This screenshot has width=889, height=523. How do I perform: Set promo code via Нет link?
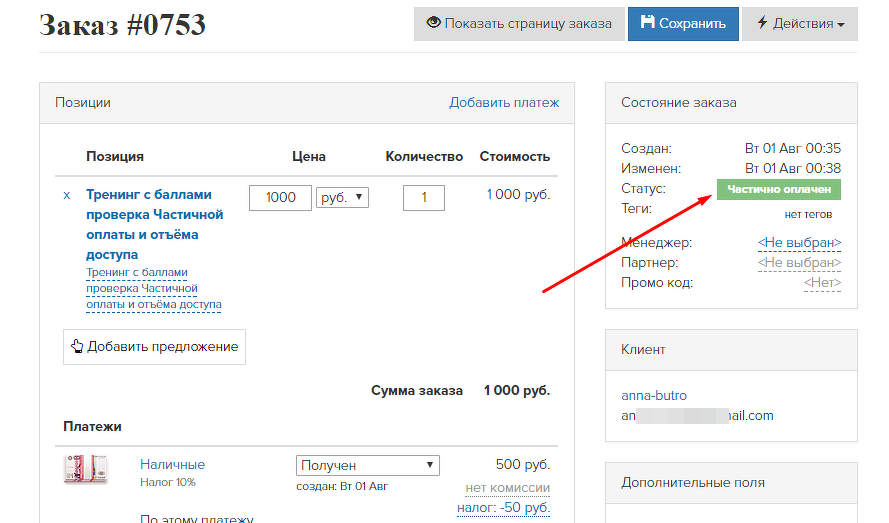(822, 283)
